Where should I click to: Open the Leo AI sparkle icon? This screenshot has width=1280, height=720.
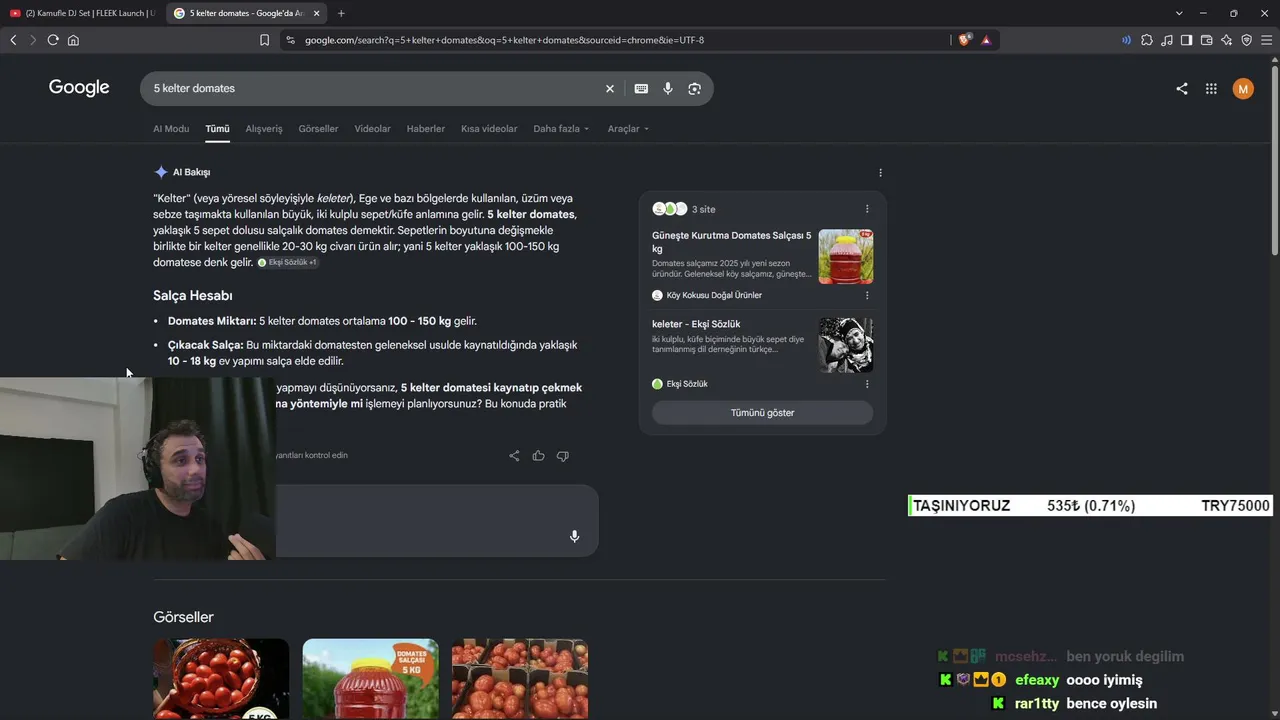click(x=1226, y=40)
